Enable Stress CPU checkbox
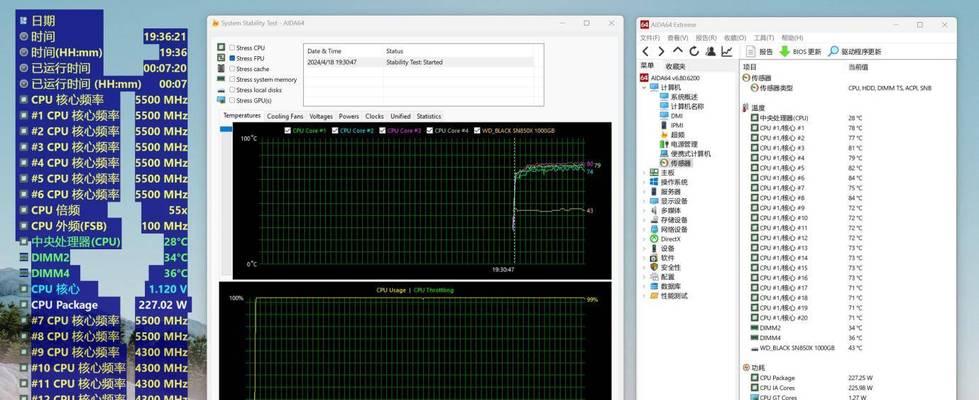Image resolution: width=979 pixels, height=400 pixels. pos(232,47)
